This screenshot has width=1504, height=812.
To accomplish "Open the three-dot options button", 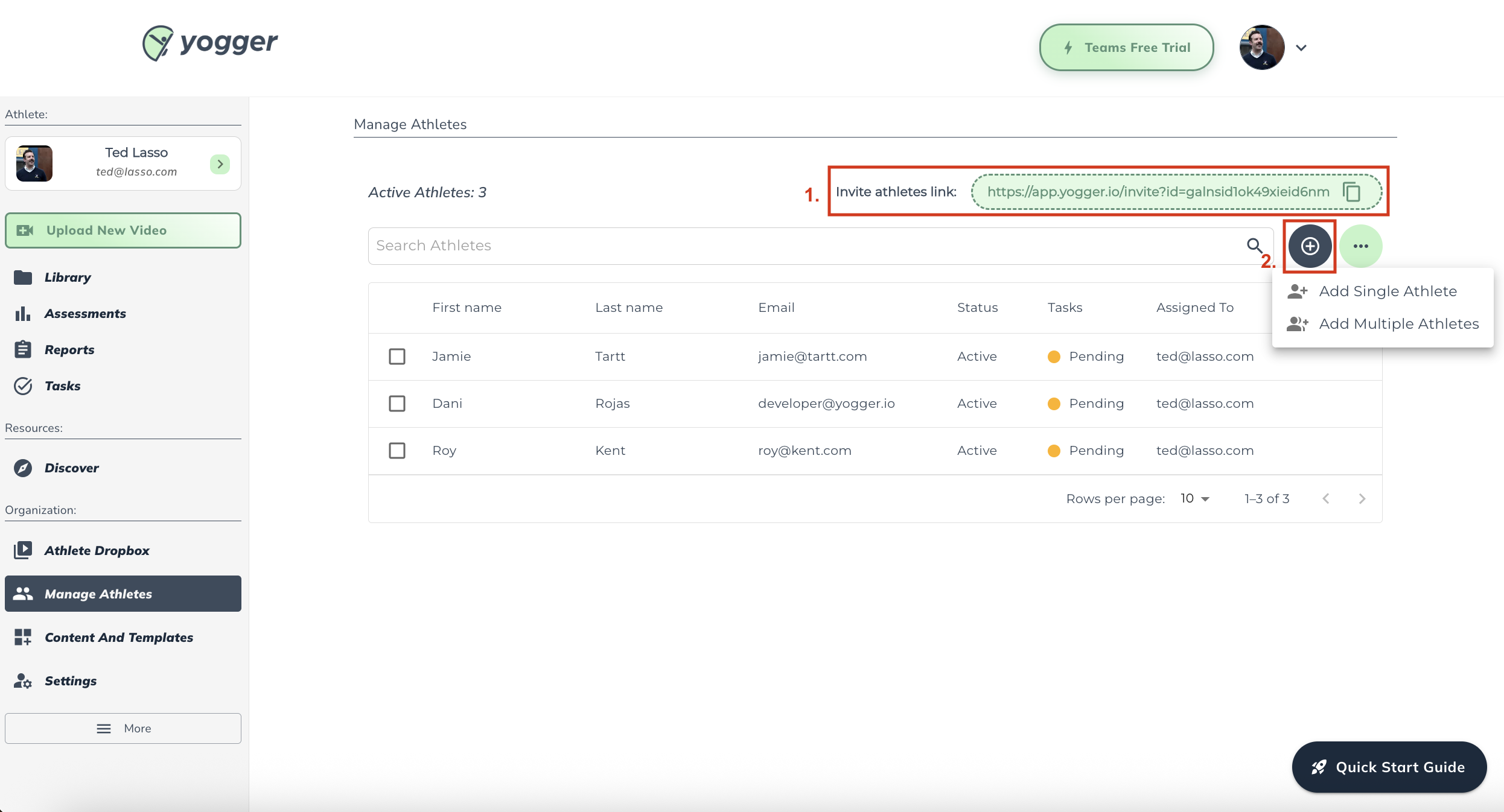I will tap(1360, 246).
